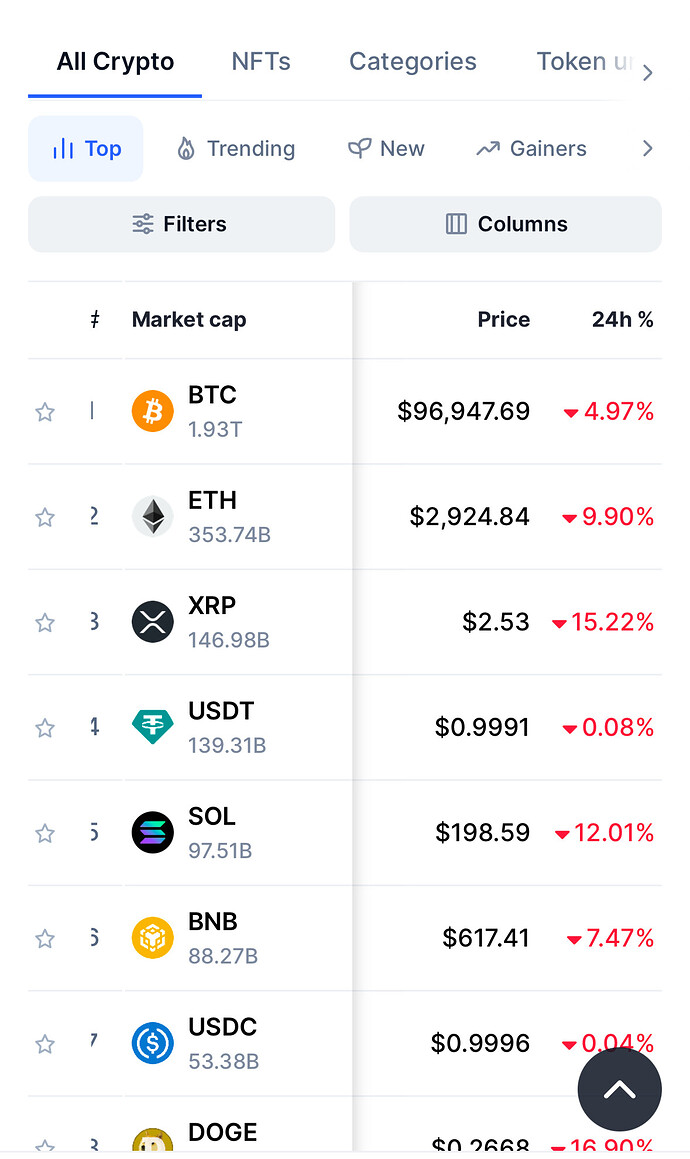This screenshot has height=1159, width=690.
Task: Click the Tether USDT logo
Action: 152,727
